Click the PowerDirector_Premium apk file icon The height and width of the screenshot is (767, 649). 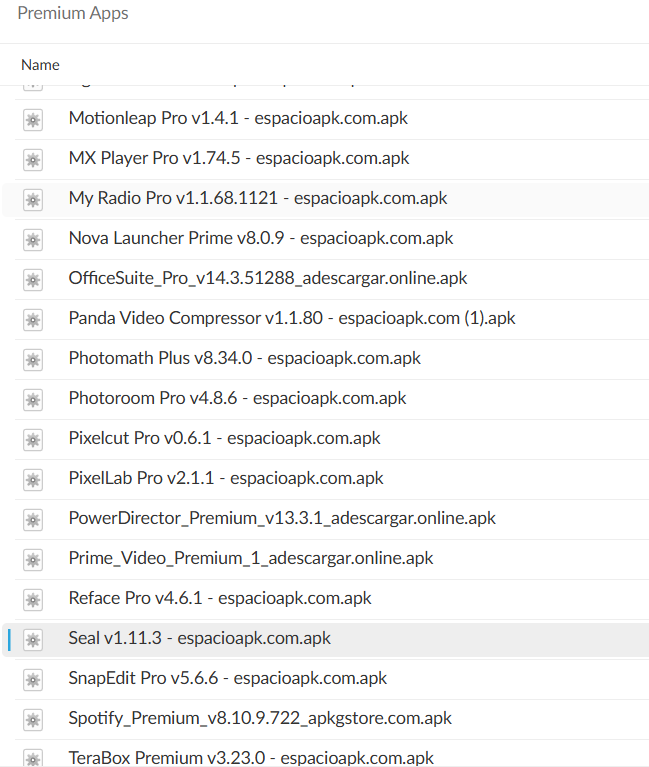coord(33,520)
